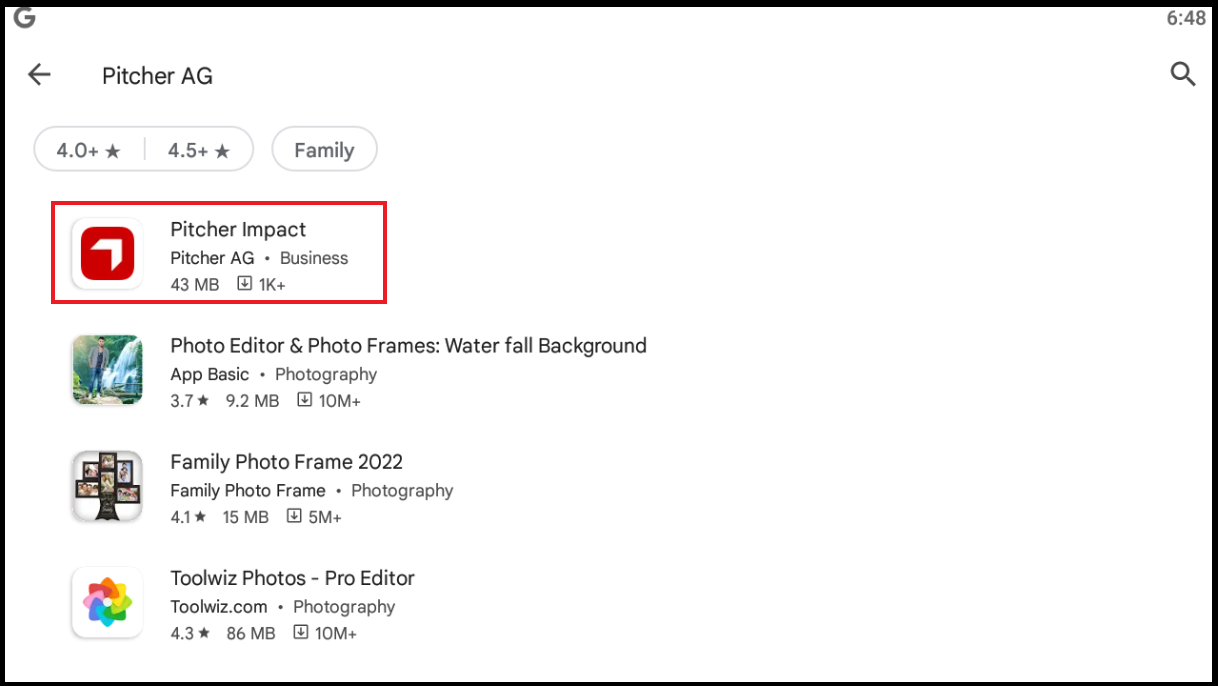This screenshot has height=686, width=1218.
Task: Click the Photography category under Family Photo Frame
Action: click(402, 490)
